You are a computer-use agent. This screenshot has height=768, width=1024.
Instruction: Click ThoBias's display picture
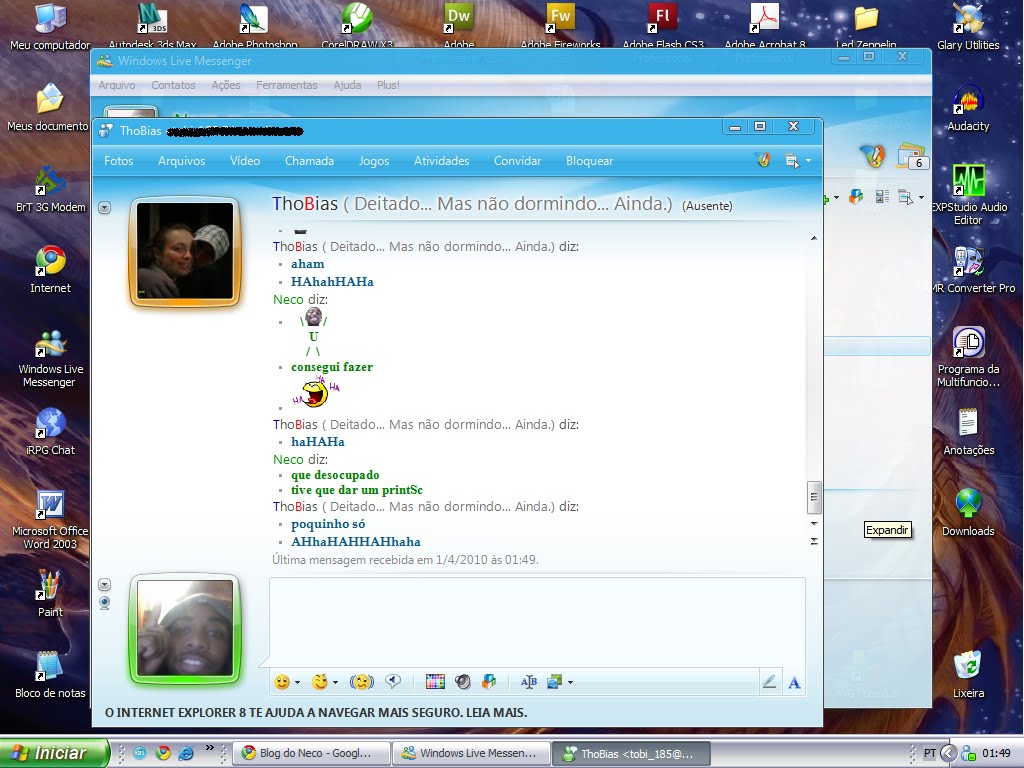[x=185, y=251]
